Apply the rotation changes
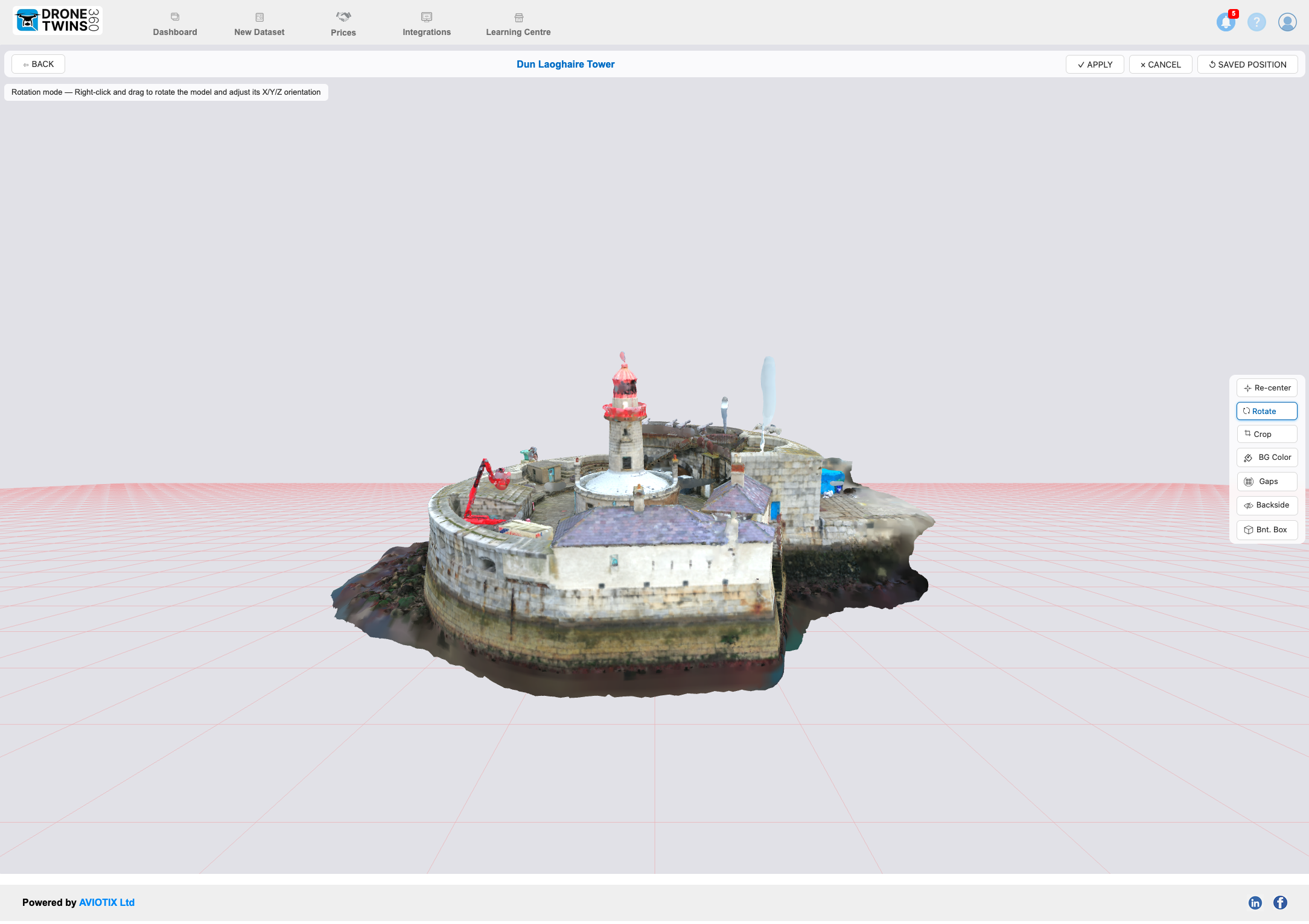Screen dimensions: 1309x924 tap(1094, 65)
